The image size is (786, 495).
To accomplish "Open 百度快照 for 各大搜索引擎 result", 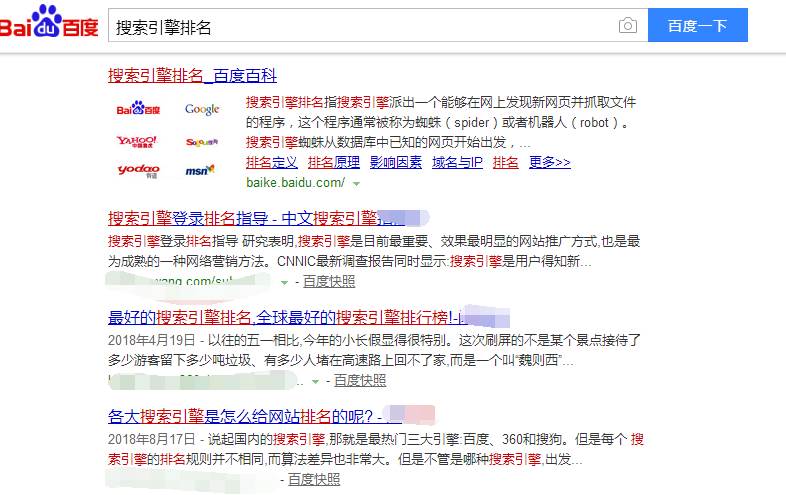I will [314, 479].
